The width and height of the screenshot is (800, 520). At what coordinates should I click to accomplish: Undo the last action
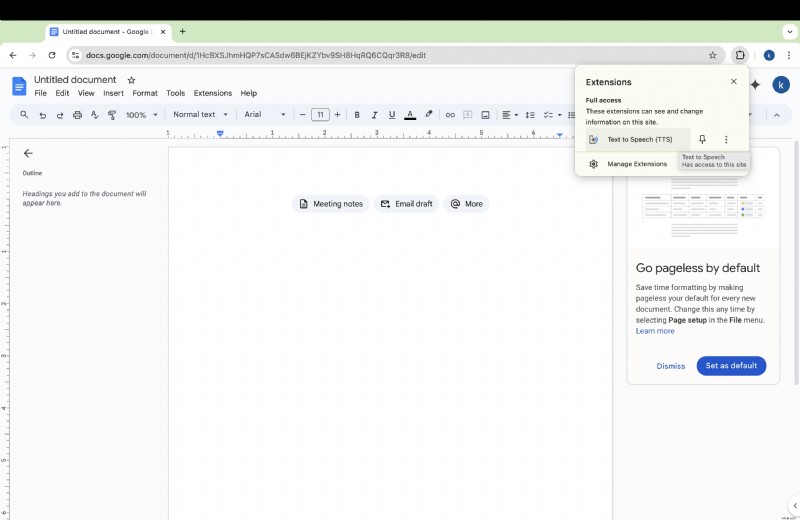point(42,115)
